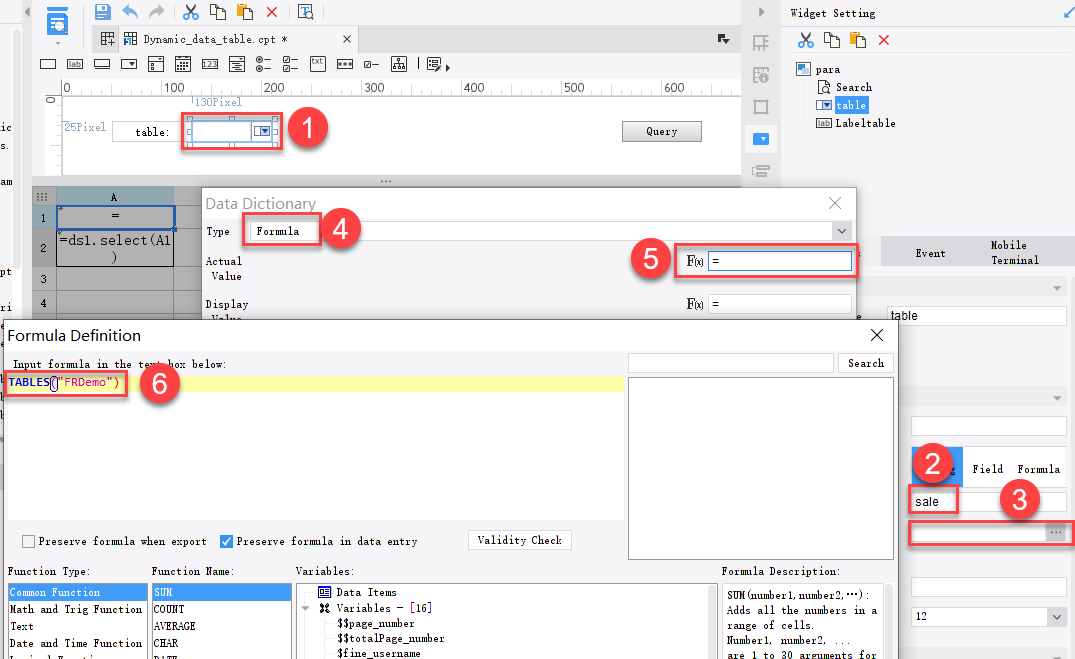Select the Save icon in the toolbar
The image size is (1075, 659).
click(x=103, y=10)
